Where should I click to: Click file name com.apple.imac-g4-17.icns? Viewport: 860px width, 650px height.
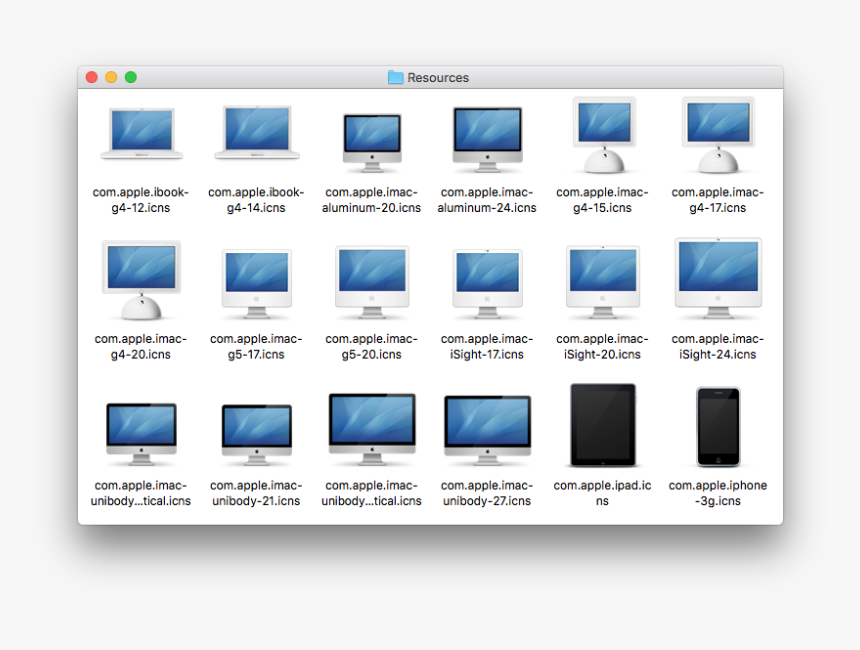pyautogui.click(x=717, y=200)
